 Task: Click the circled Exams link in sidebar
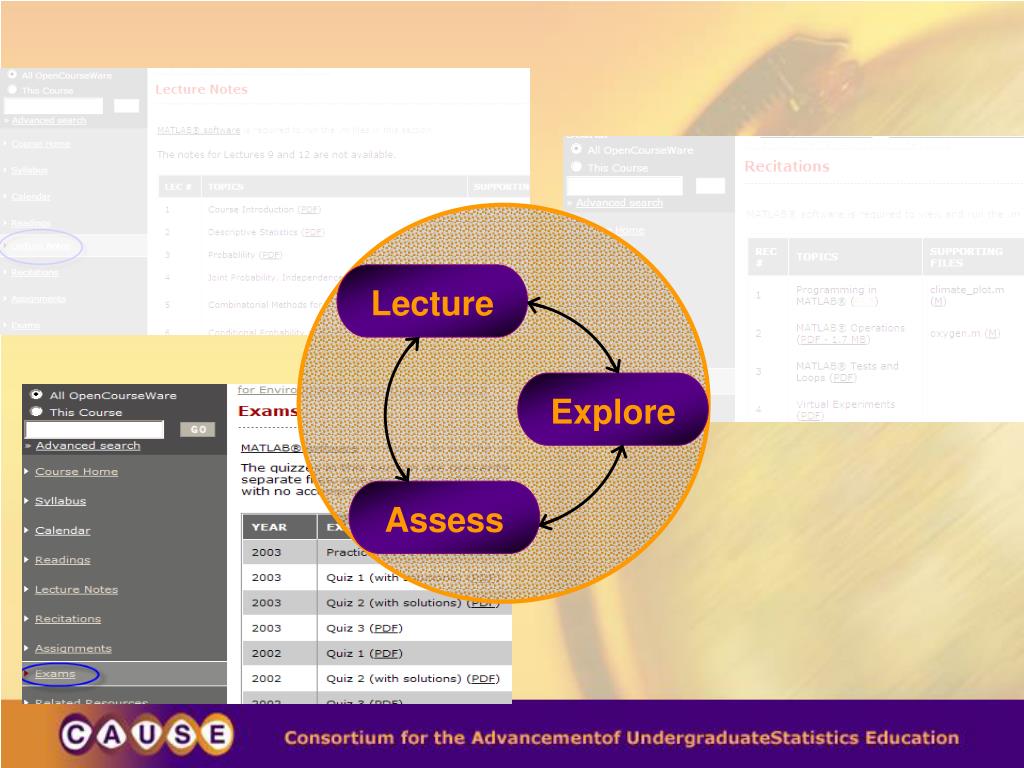click(56, 674)
